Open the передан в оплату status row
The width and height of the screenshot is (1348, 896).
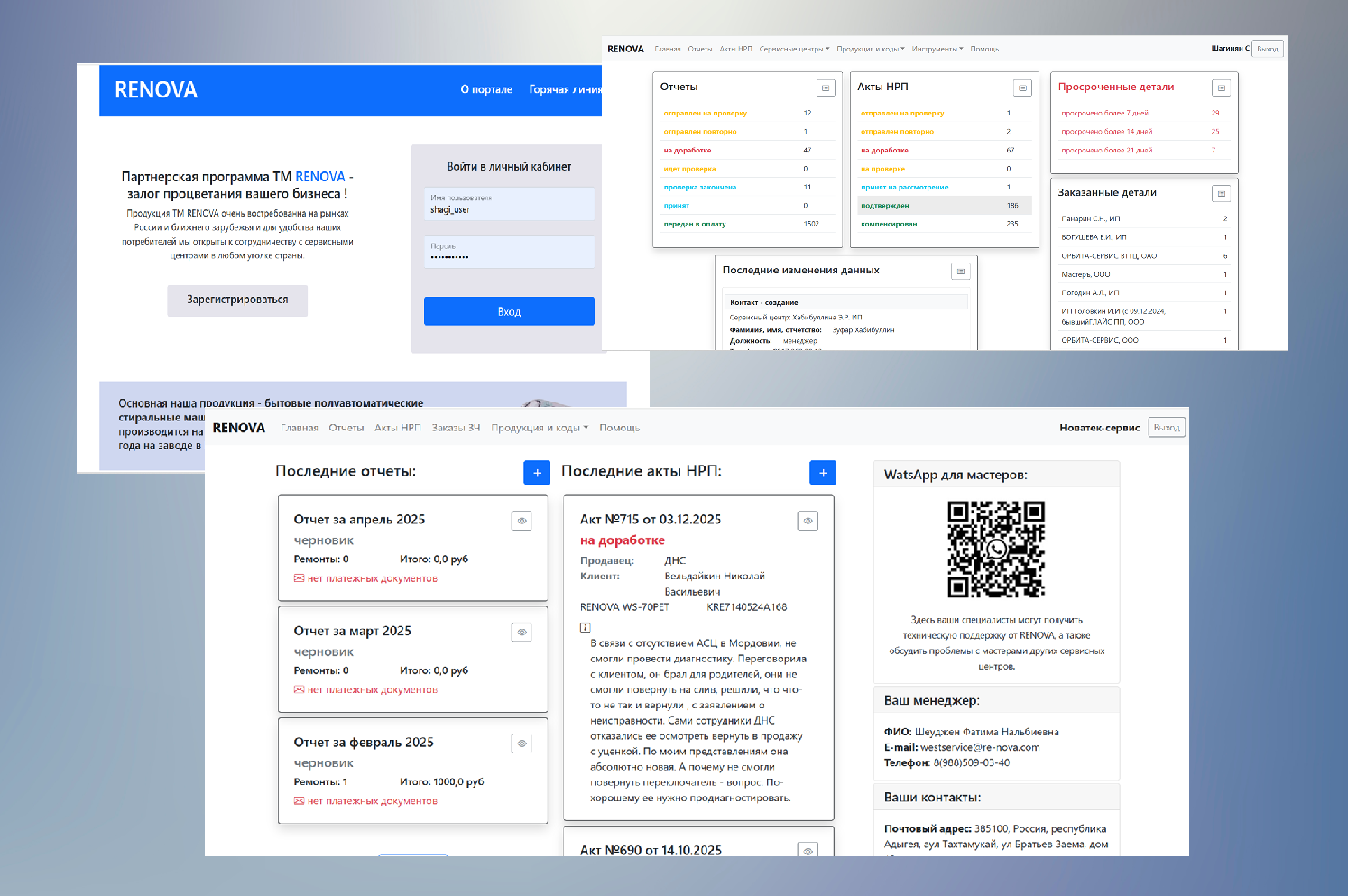747,224
